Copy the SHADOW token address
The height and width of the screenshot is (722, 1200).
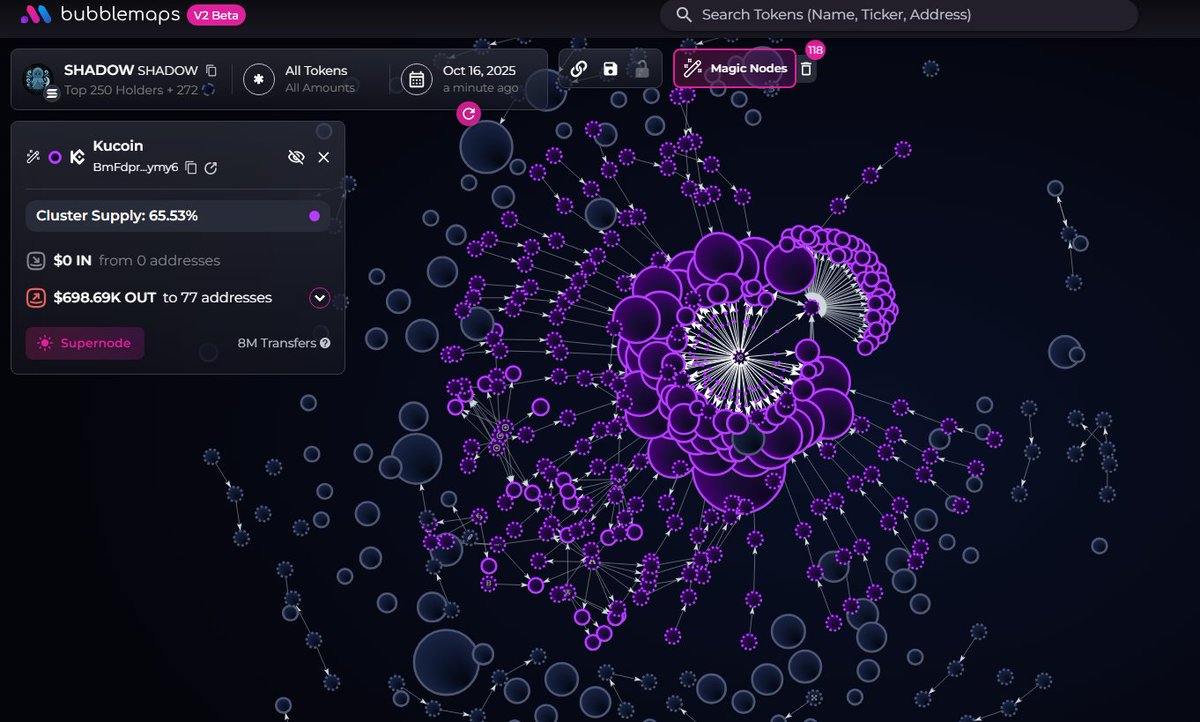coord(211,70)
